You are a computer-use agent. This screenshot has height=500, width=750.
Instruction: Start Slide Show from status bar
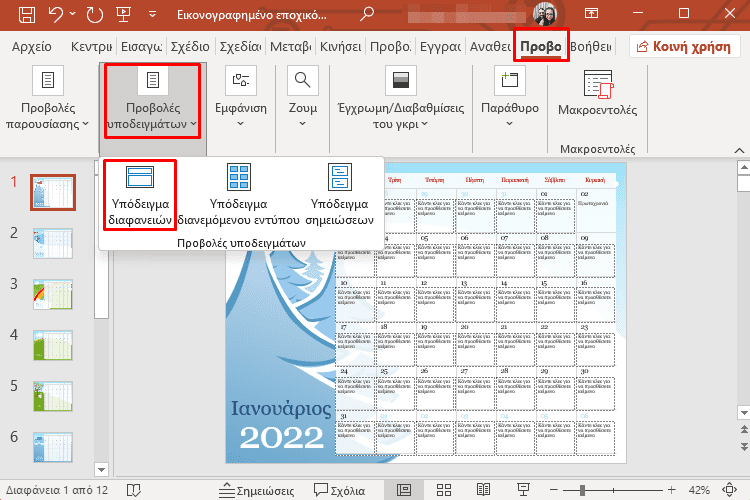523,490
